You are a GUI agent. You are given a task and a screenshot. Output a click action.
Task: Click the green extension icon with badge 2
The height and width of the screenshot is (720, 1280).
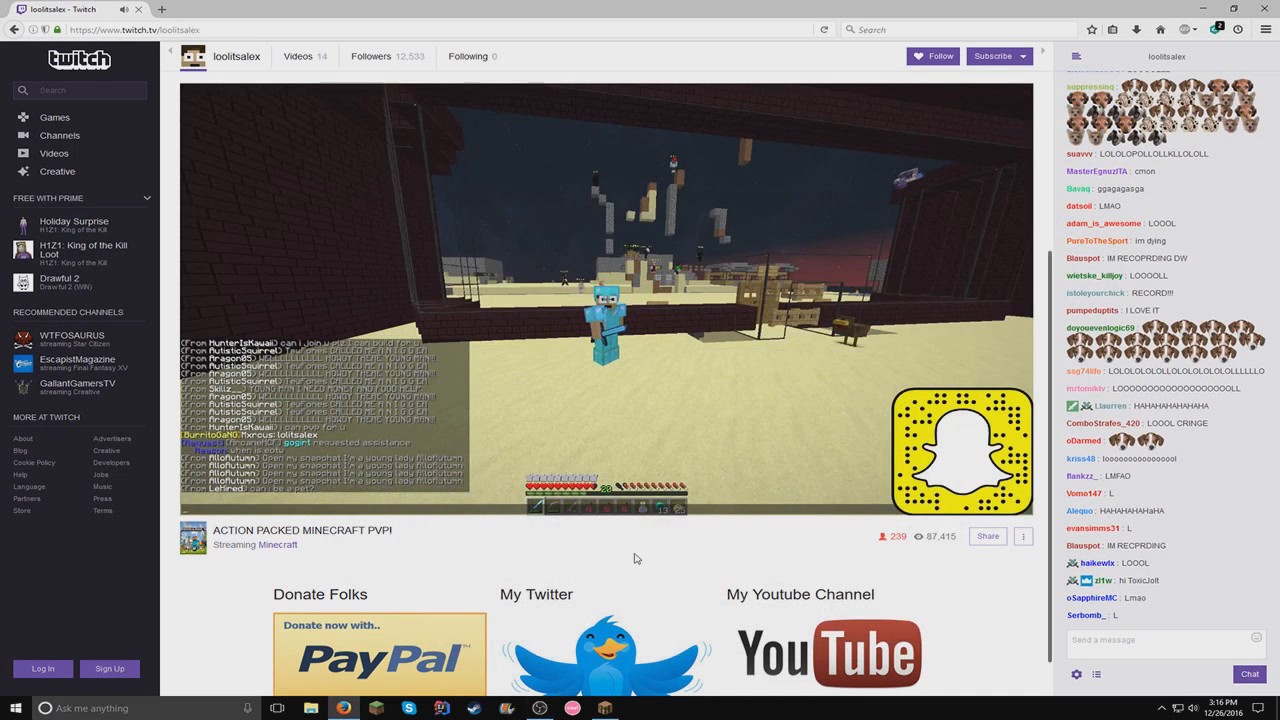pos(1216,29)
